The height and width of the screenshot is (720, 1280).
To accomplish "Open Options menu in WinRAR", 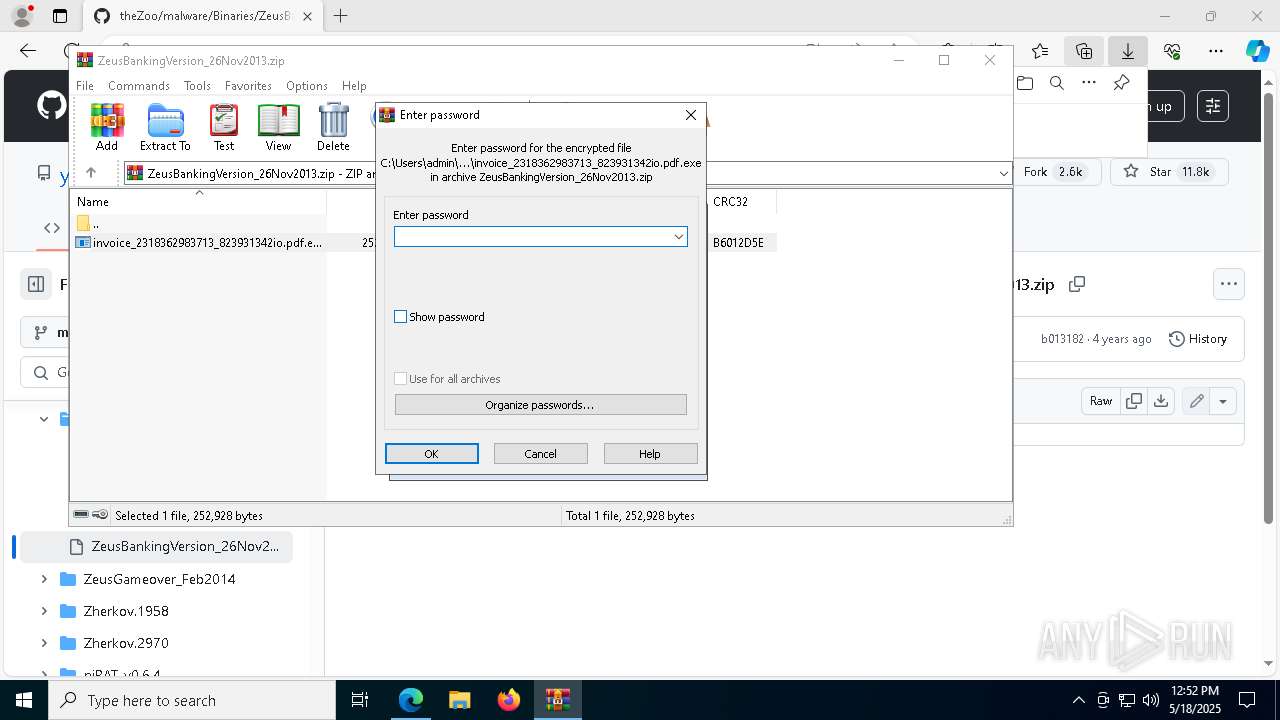I will coord(307,86).
